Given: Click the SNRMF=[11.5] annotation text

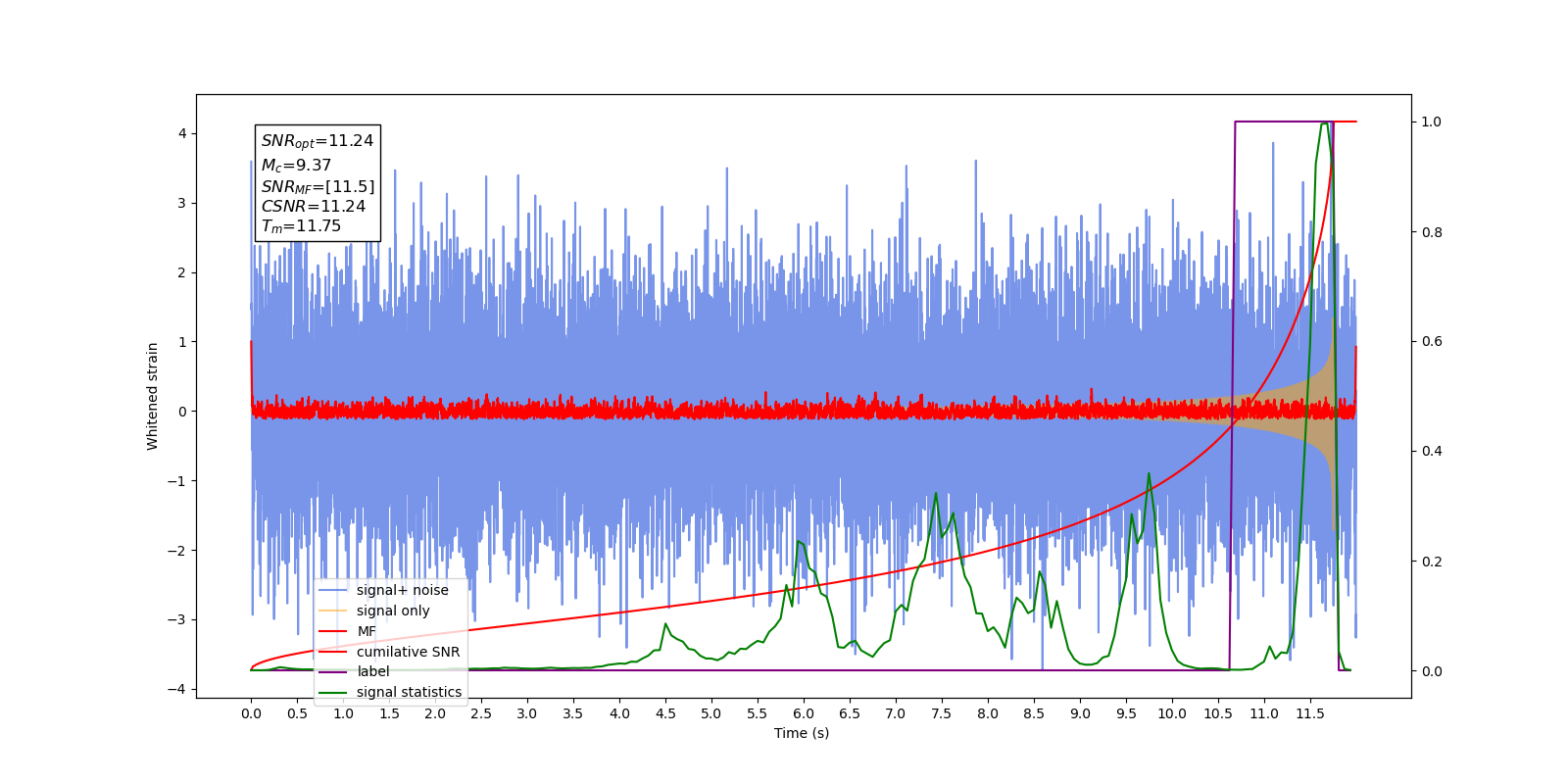Looking at the screenshot, I should [318, 186].
